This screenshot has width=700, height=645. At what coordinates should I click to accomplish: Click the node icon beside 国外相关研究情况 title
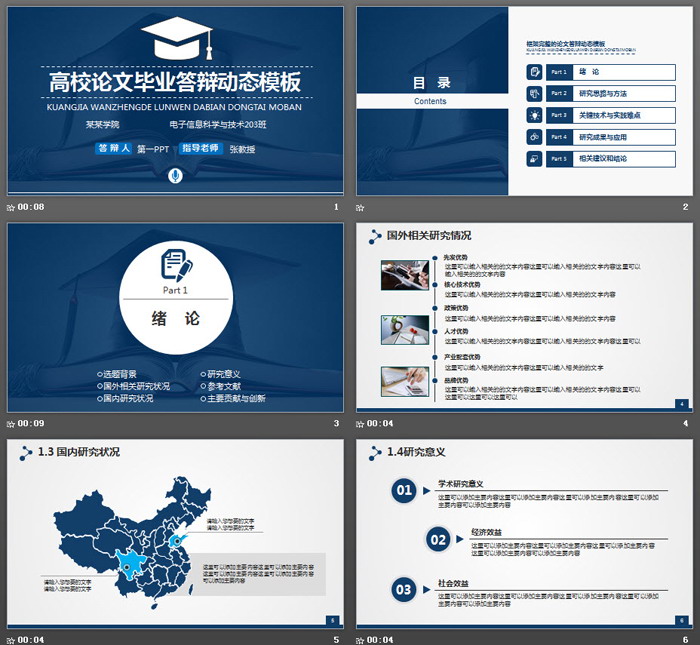coord(375,237)
